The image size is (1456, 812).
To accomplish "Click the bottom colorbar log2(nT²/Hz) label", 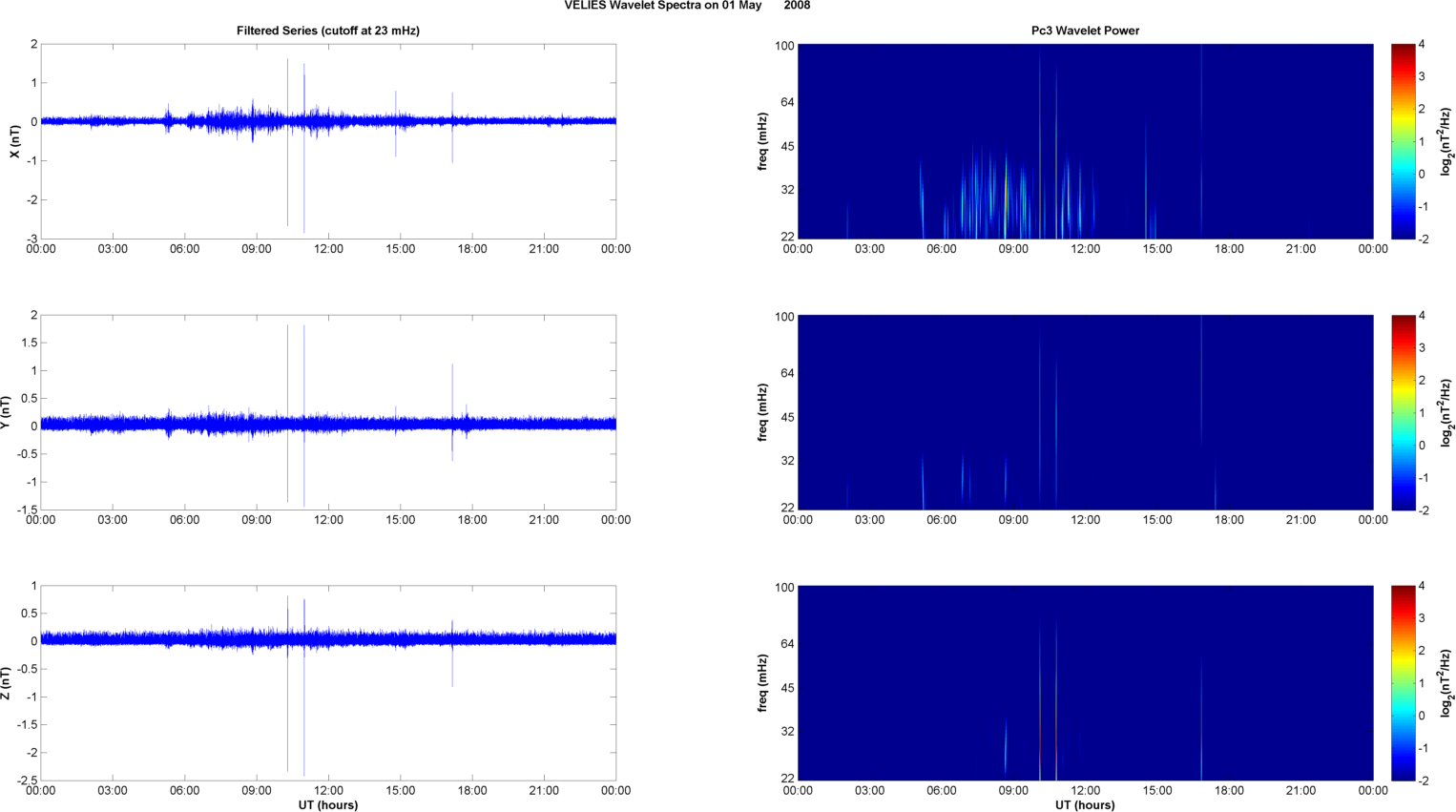I will pos(1446,683).
